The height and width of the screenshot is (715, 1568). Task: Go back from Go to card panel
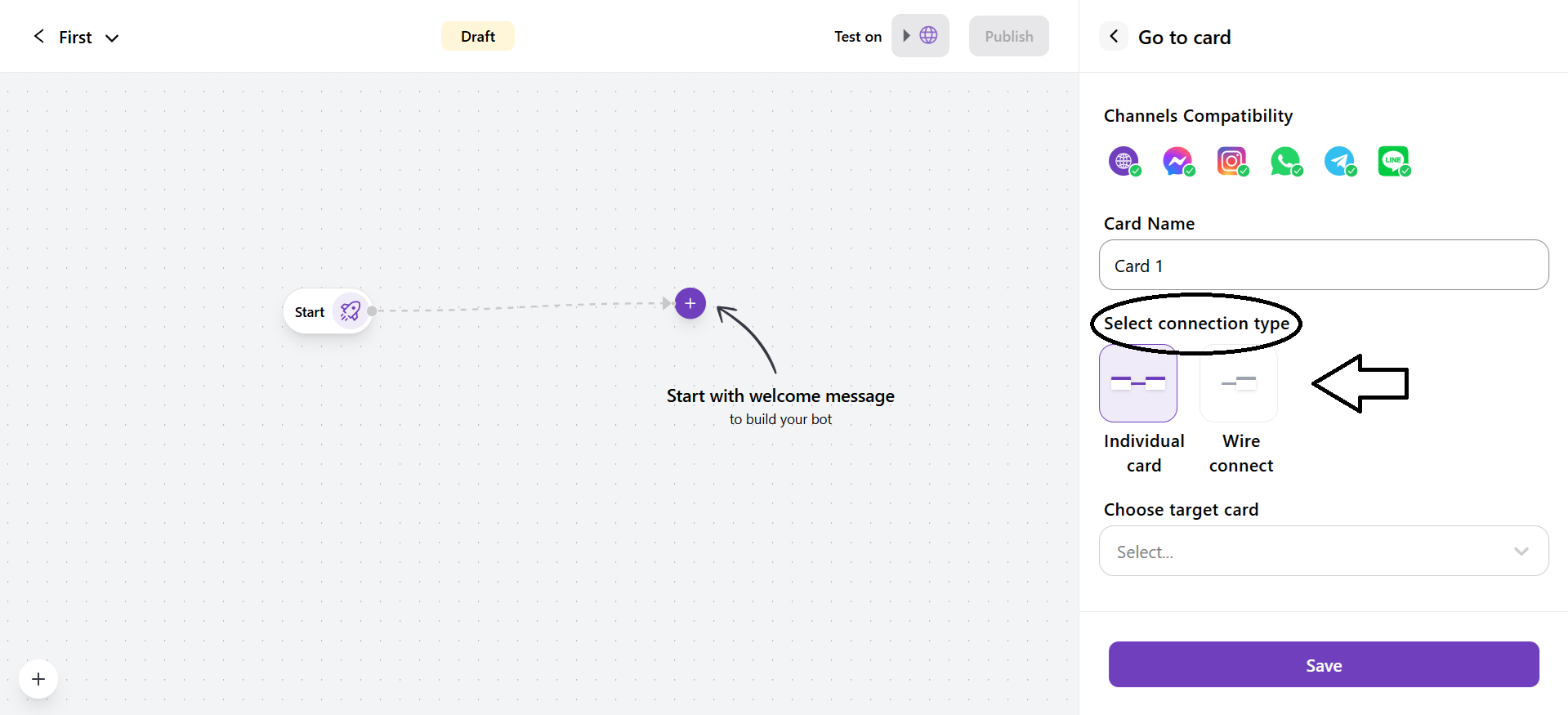point(1114,37)
